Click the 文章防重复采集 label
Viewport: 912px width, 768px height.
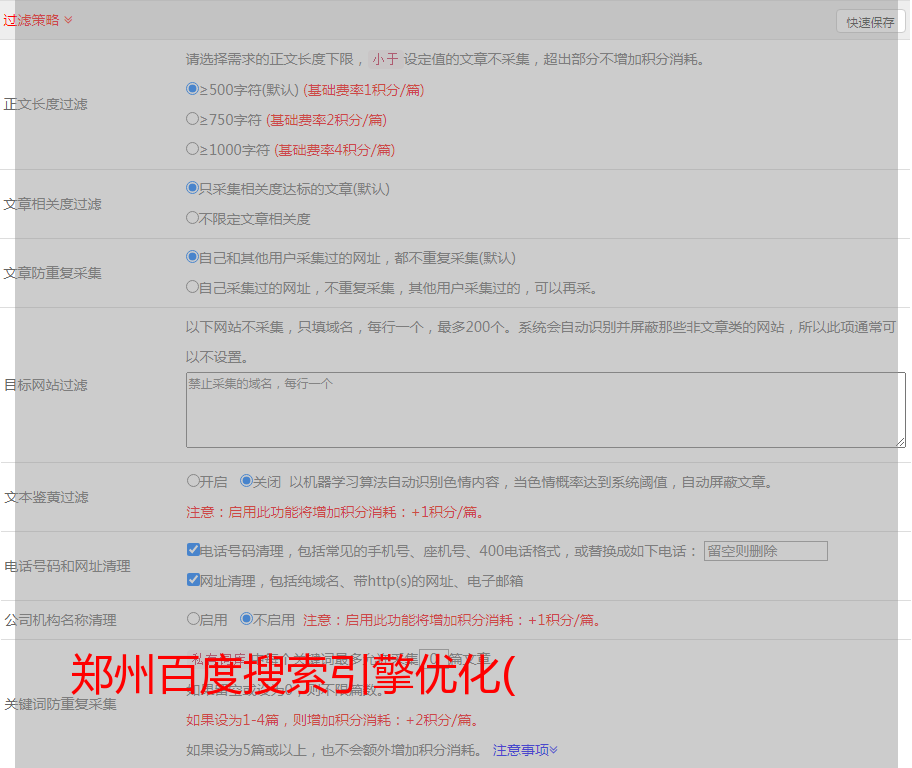[52, 273]
